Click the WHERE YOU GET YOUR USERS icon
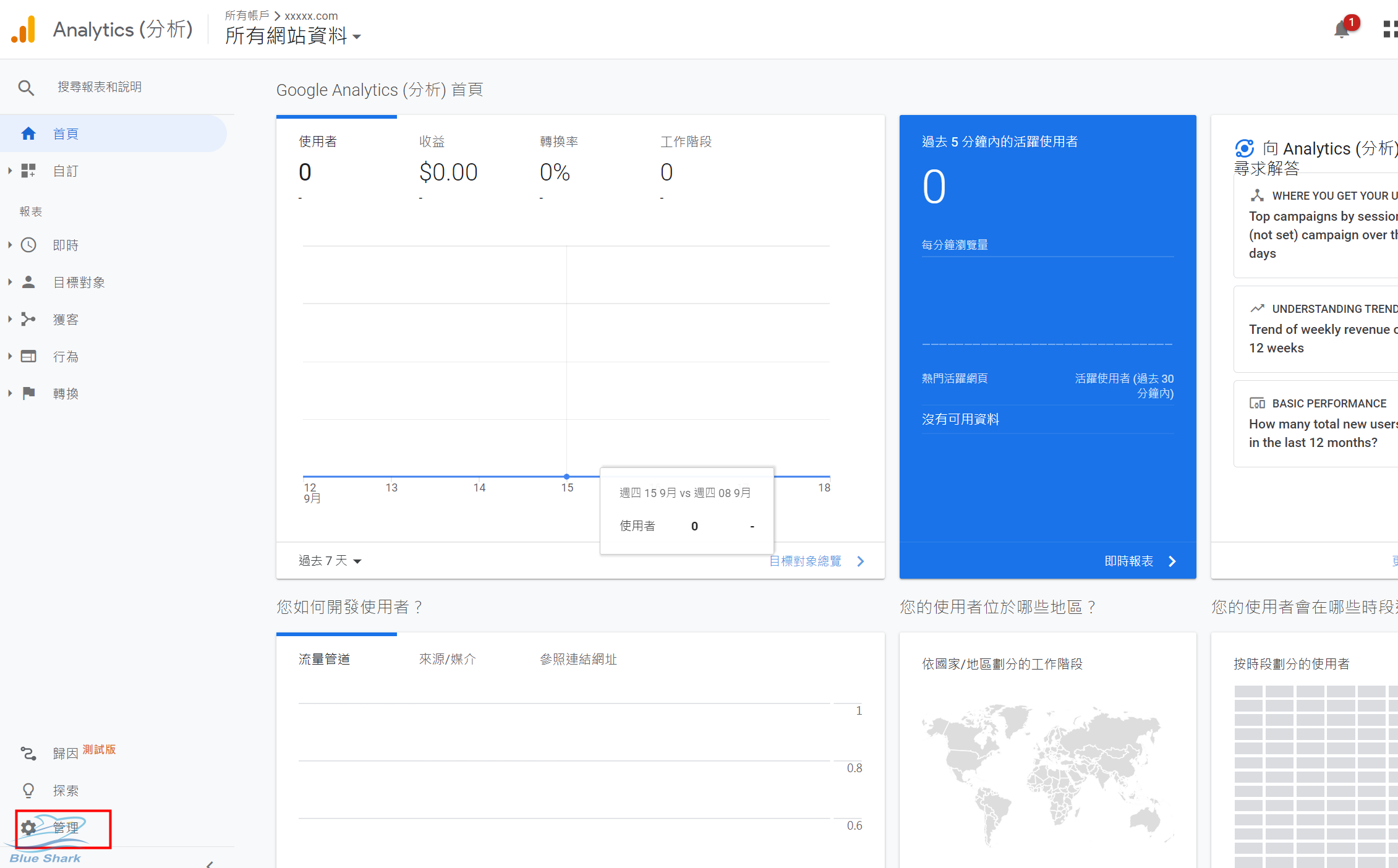 point(1257,195)
